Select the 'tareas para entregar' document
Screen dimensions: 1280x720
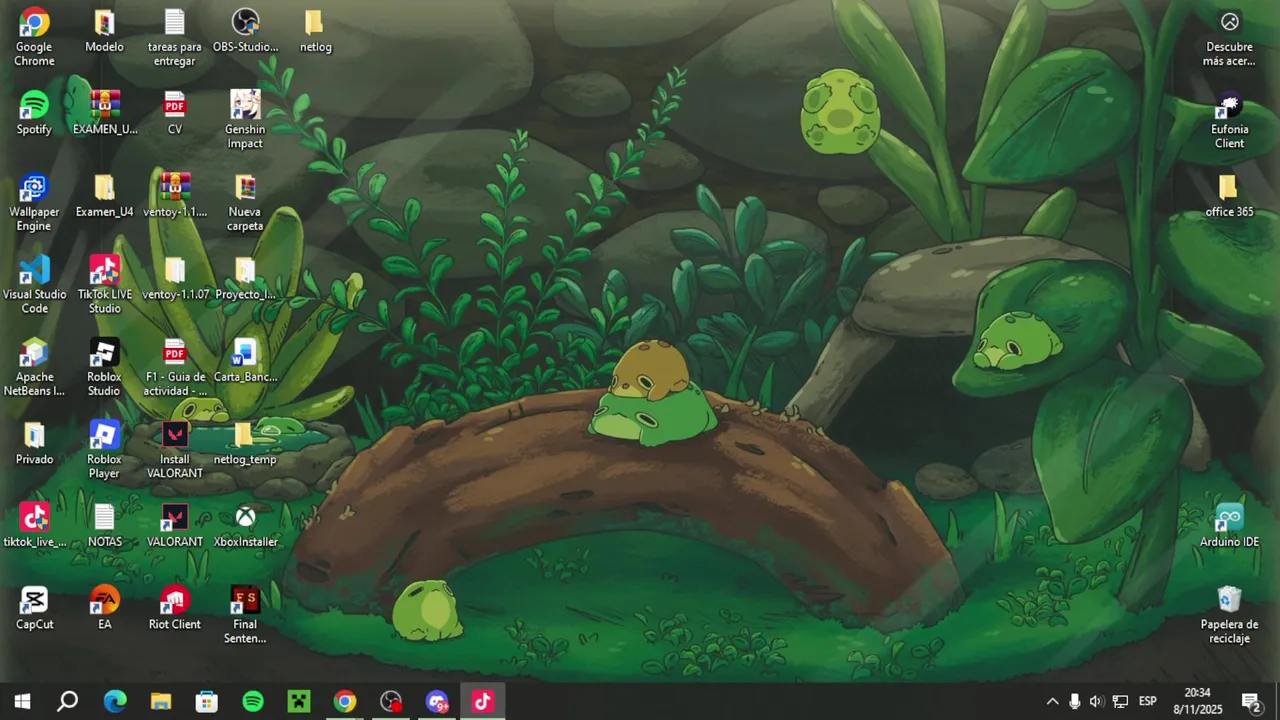pos(174,37)
